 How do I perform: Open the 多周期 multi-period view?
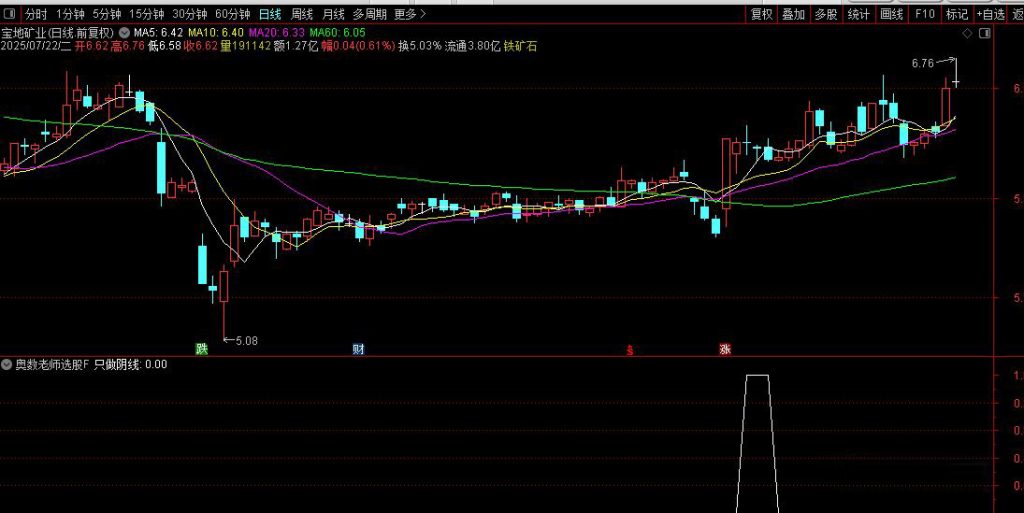click(x=369, y=14)
